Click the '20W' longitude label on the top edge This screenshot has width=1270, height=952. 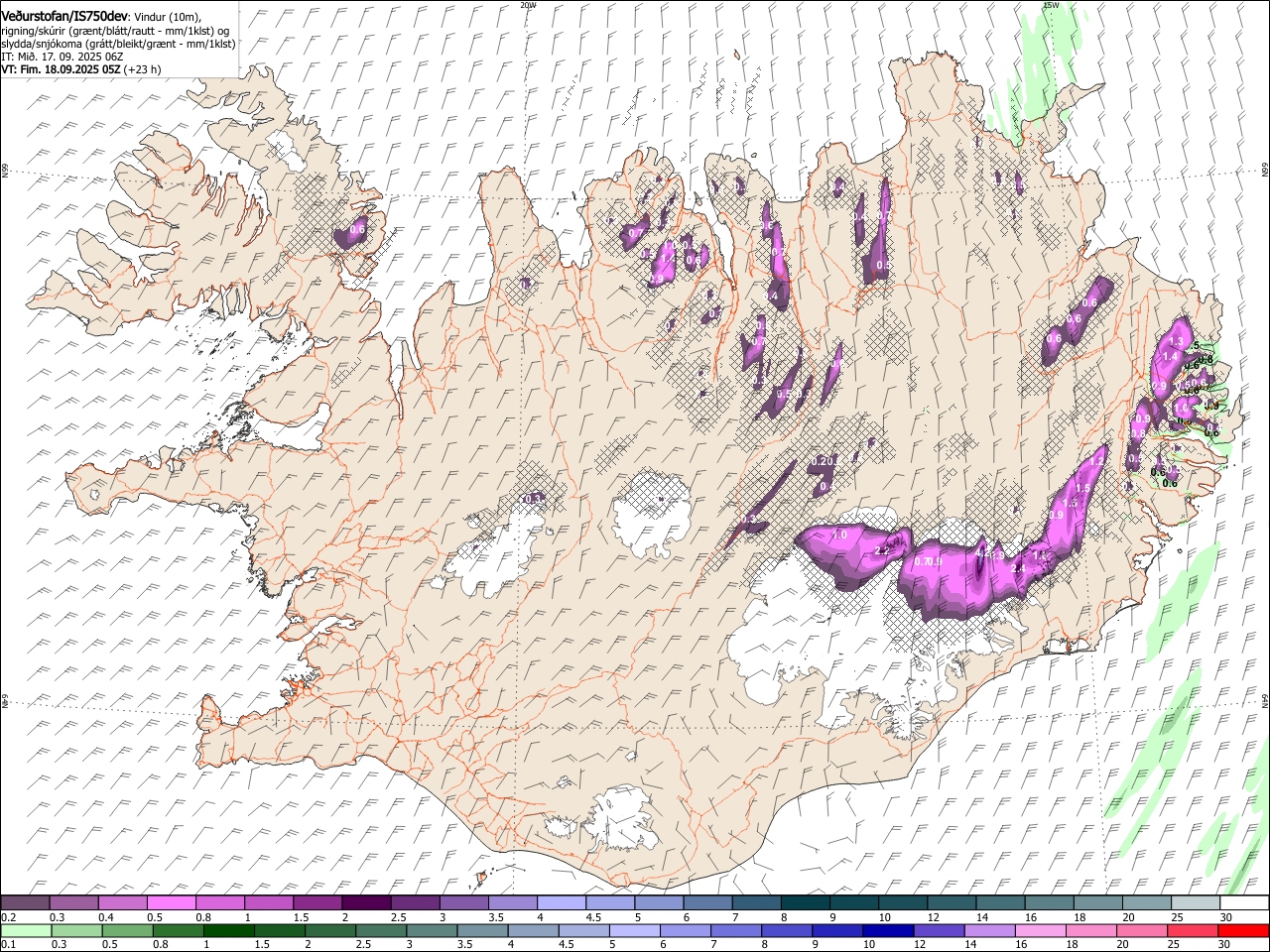click(x=528, y=5)
